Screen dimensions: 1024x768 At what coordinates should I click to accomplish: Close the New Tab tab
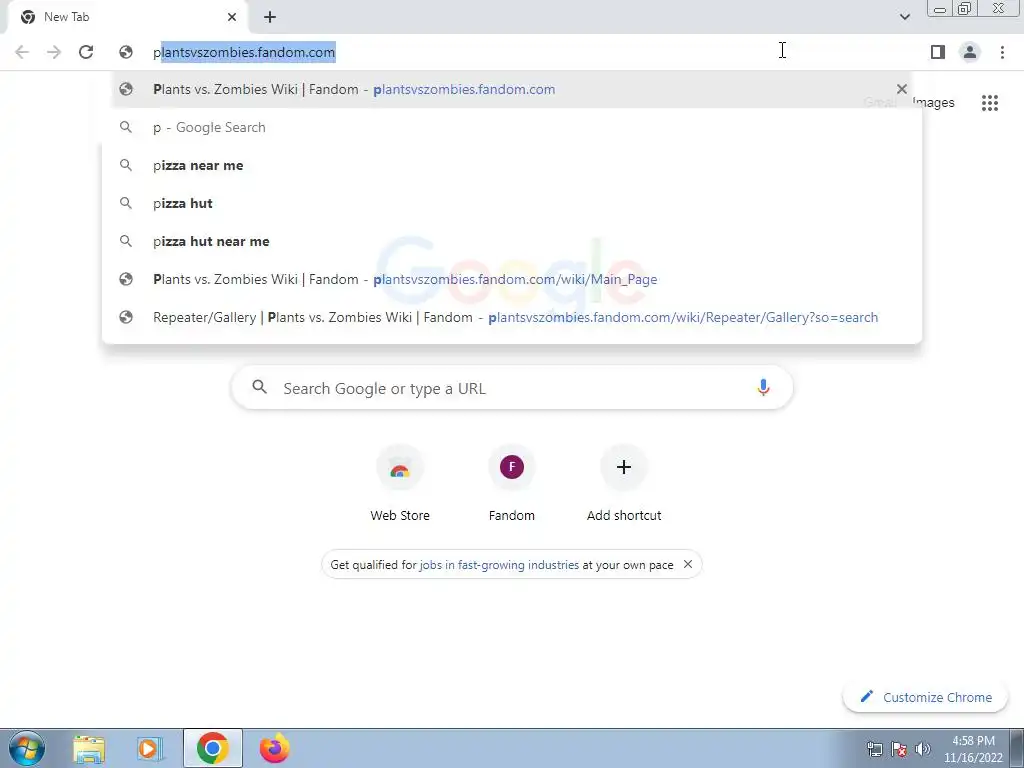pyautogui.click(x=232, y=17)
